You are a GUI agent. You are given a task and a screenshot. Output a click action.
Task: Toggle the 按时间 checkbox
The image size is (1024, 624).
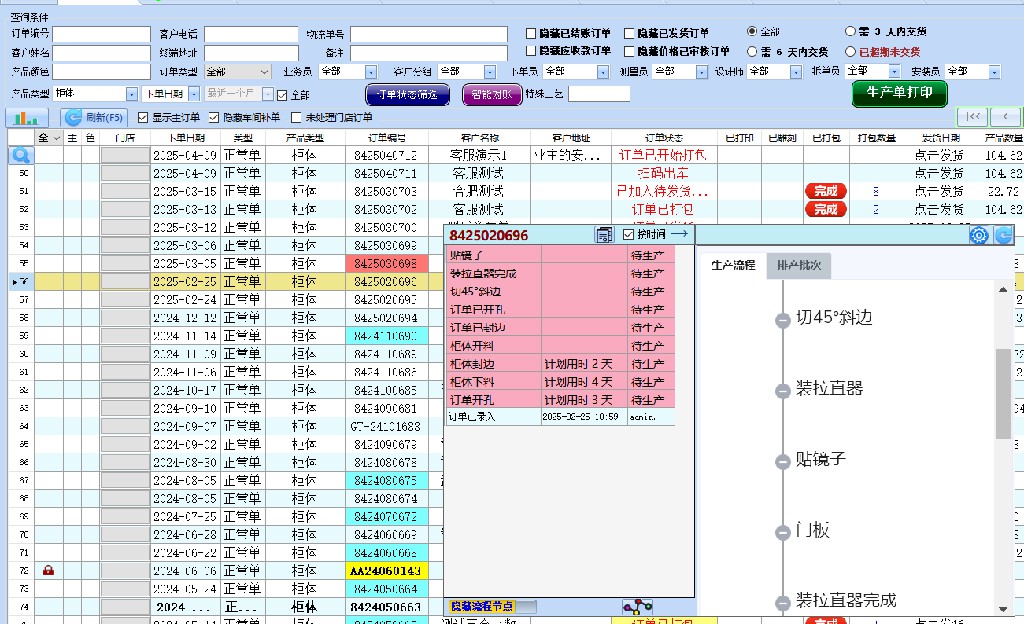pyautogui.click(x=628, y=234)
